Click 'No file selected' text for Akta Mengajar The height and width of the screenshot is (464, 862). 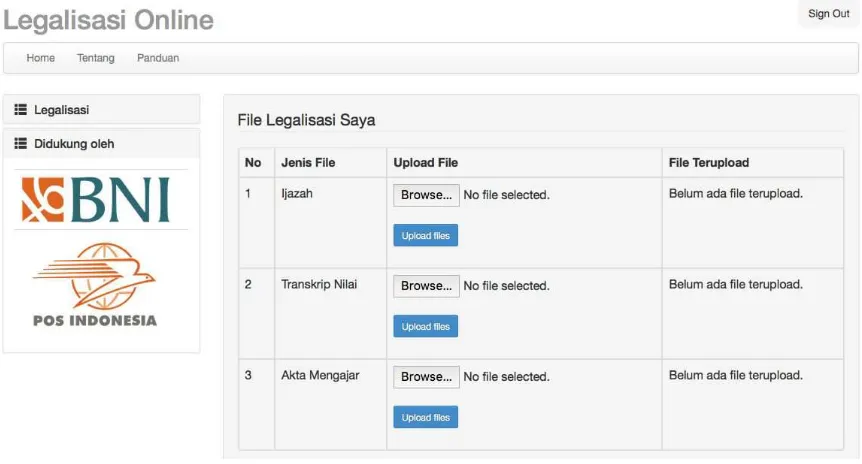pos(506,377)
